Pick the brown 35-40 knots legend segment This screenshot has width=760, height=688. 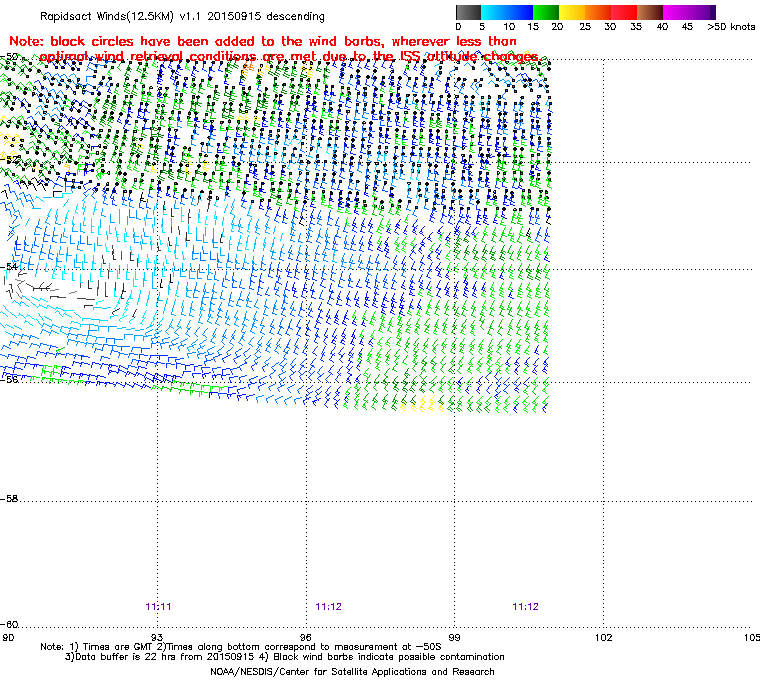650,12
